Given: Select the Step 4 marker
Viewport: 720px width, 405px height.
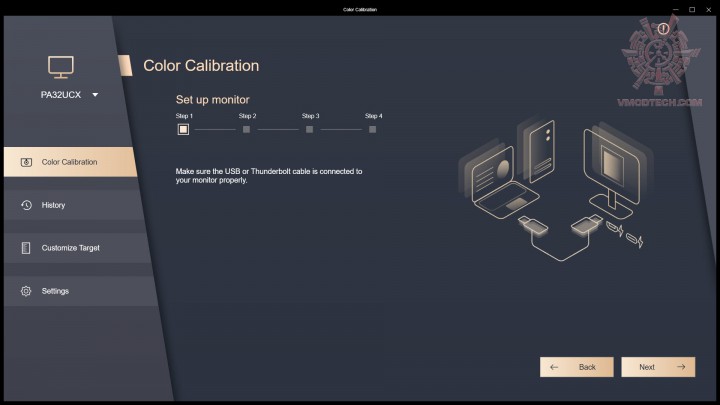Looking at the screenshot, I should (372, 129).
